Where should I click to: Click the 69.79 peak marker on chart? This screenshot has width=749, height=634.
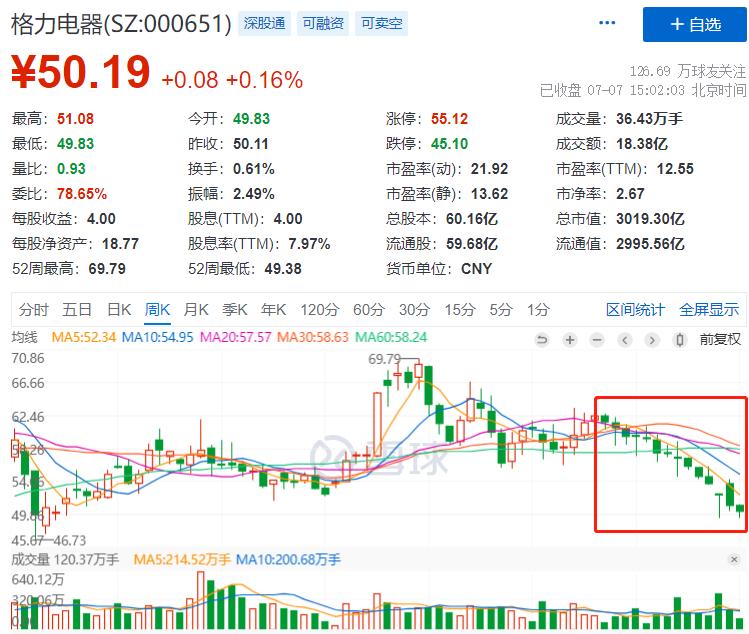click(384, 358)
